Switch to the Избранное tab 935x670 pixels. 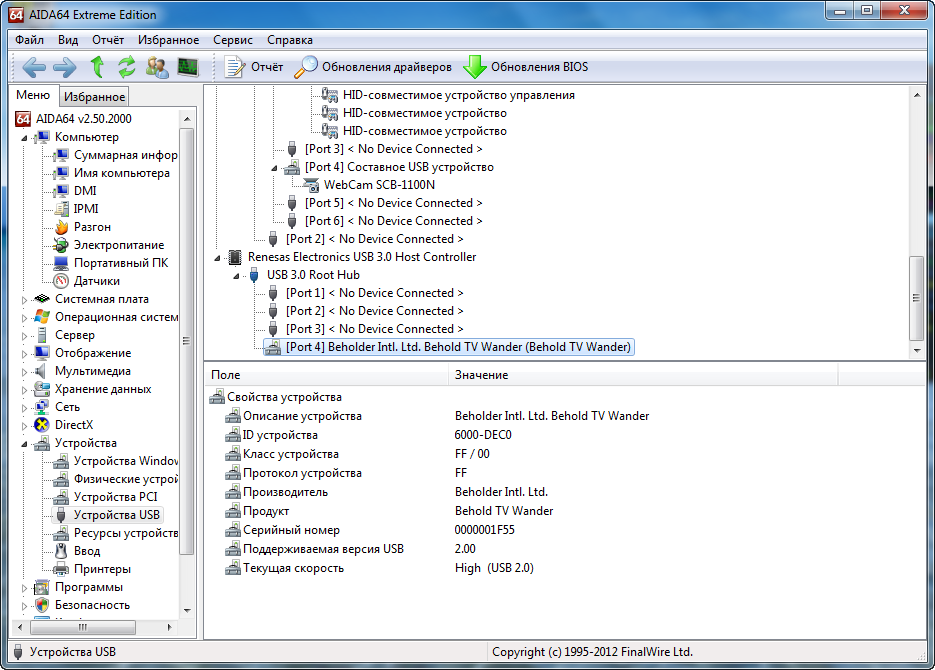tap(94, 97)
